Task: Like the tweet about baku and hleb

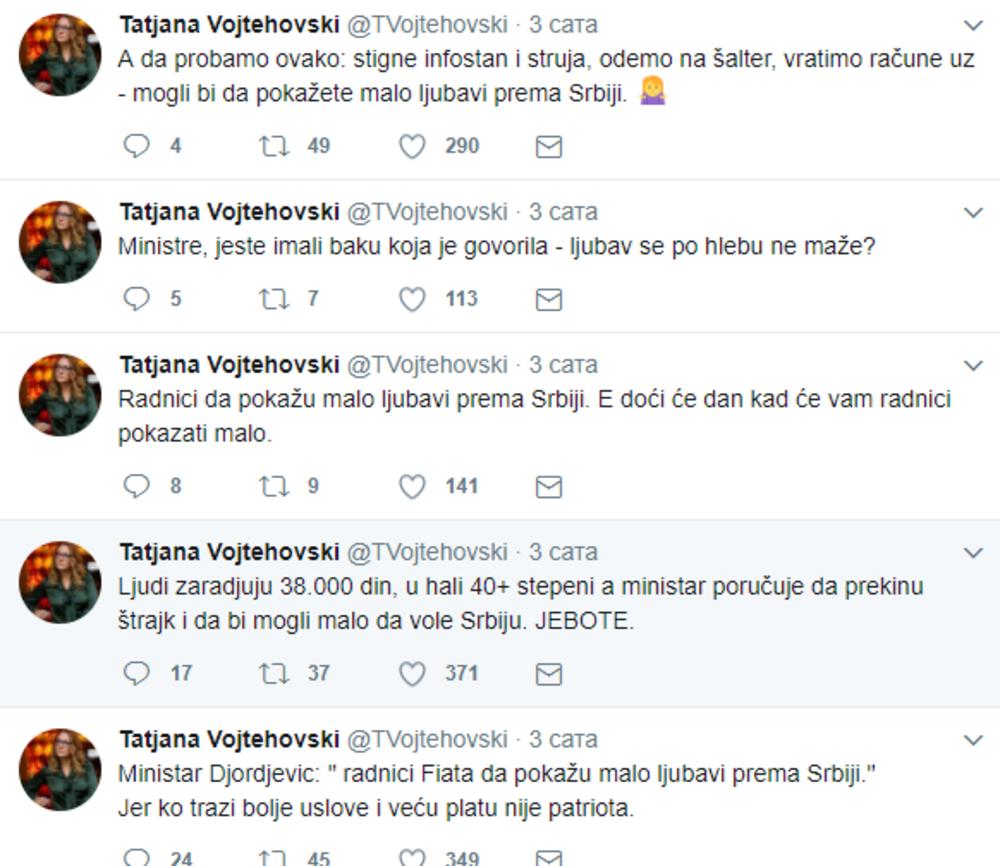Action: (x=412, y=299)
